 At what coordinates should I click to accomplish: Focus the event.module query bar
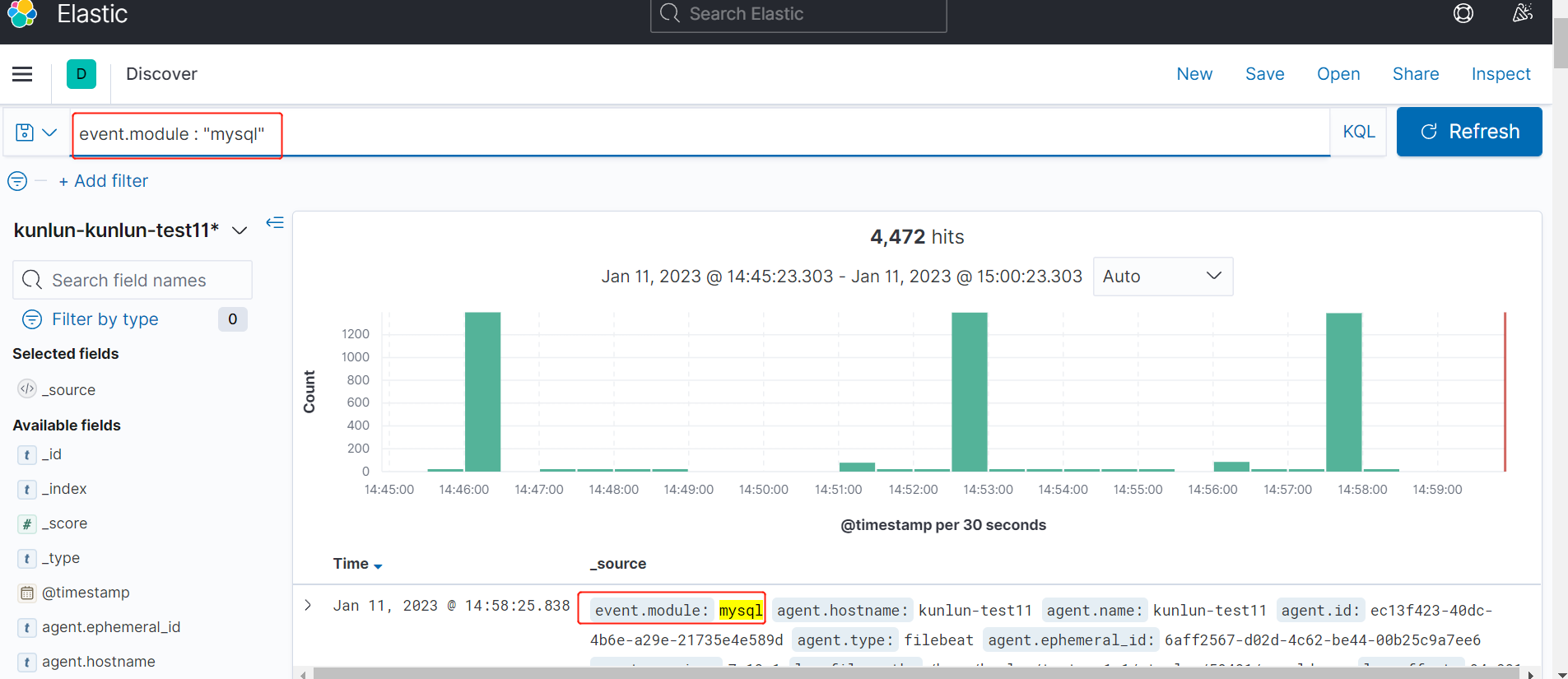point(701,133)
